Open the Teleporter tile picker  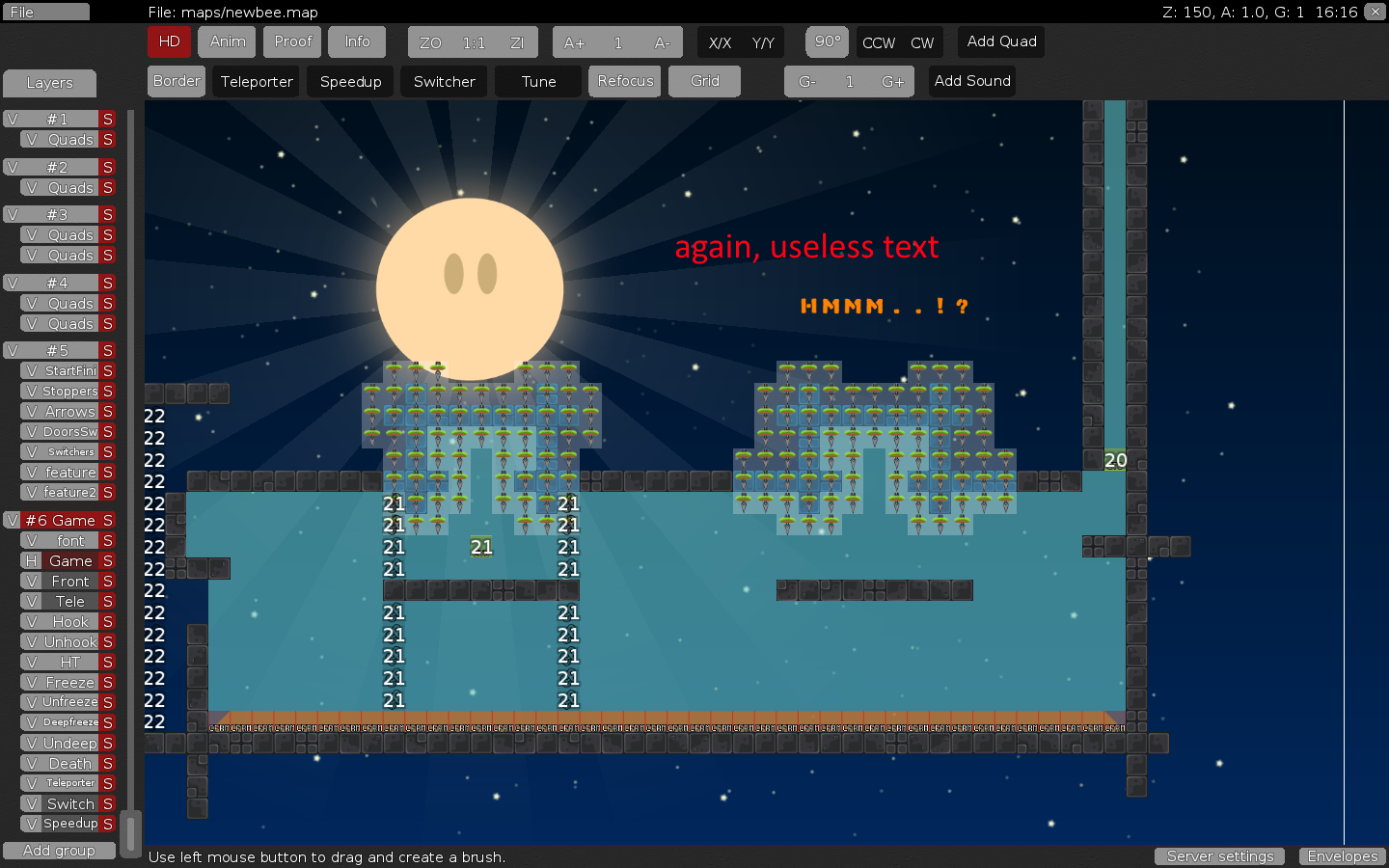click(257, 82)
